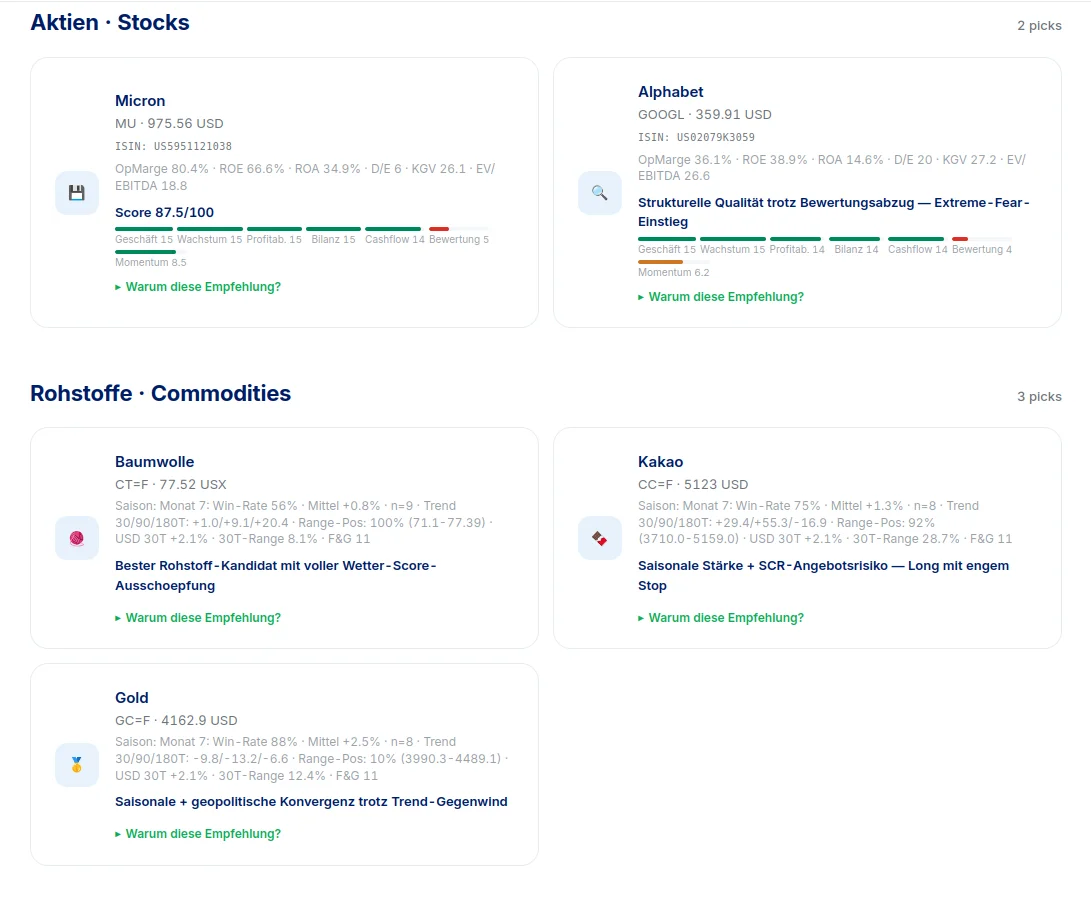Click 'MU · 975.56 USD' price line
Screen dimensions: 1091x909
click(x=169, y=123)
